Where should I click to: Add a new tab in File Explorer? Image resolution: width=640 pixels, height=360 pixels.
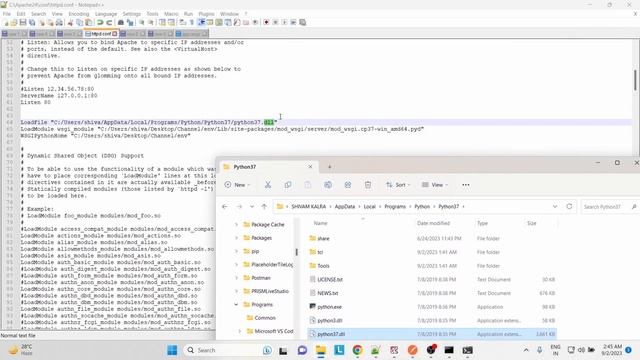pyautogui.click(x=329, y=167)
